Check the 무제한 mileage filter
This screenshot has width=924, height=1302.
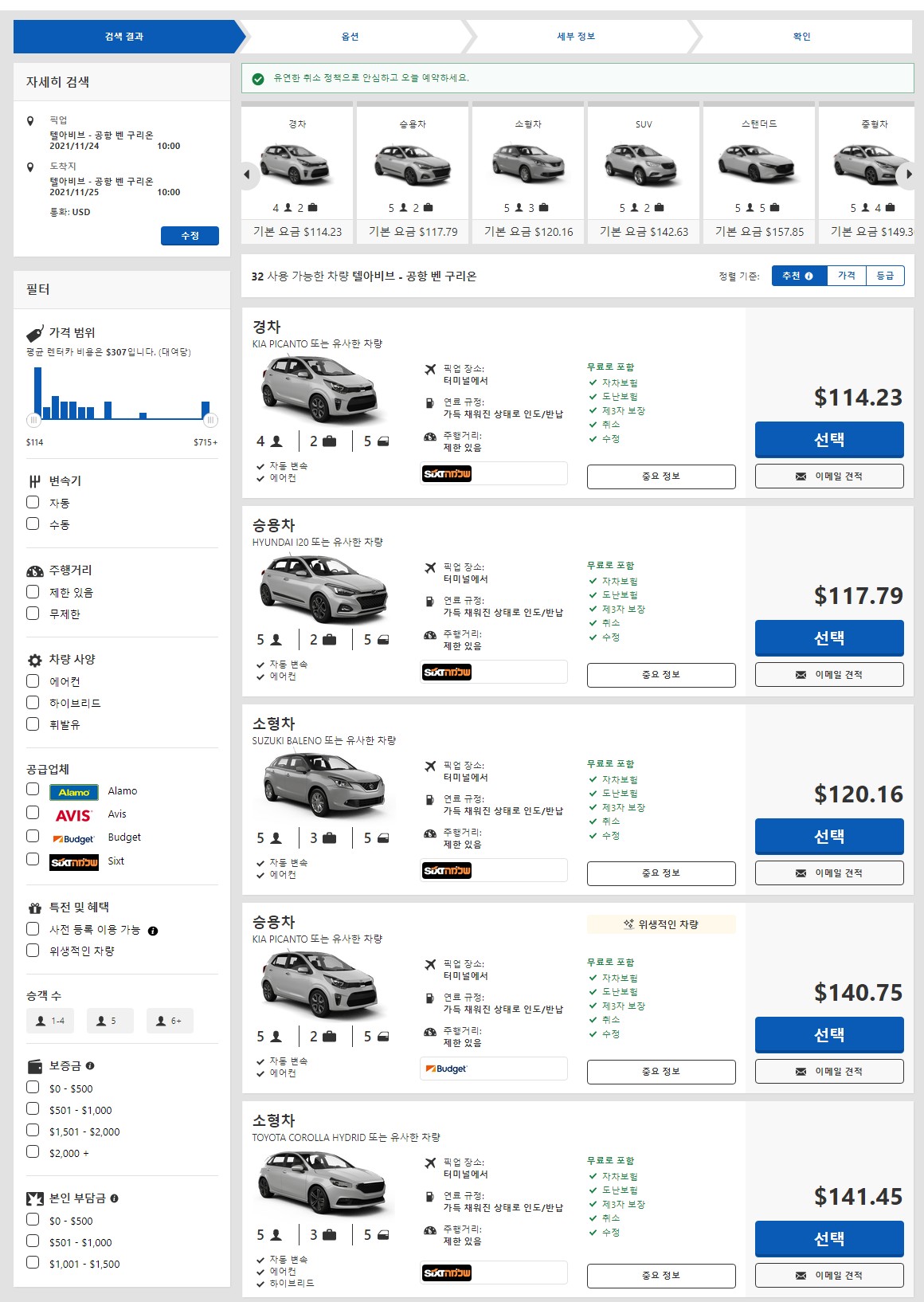[x=33, y=614]
